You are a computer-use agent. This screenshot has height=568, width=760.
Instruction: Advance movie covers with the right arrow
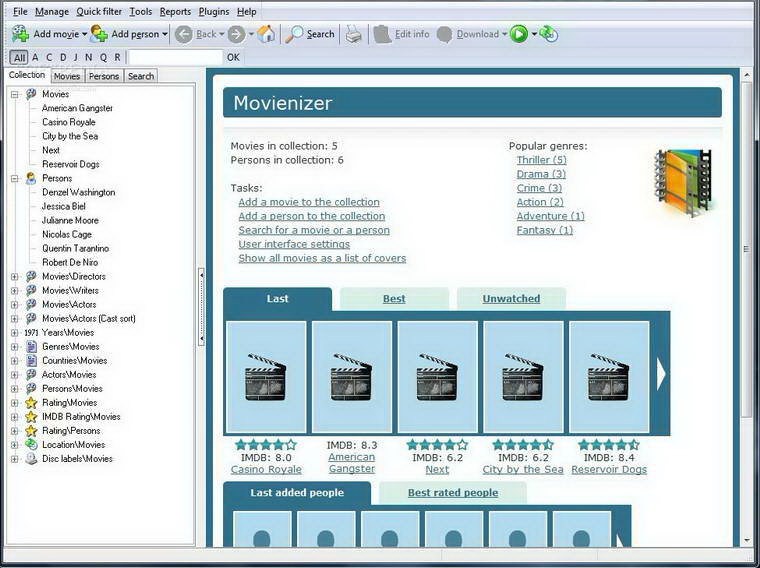point(661,374)
